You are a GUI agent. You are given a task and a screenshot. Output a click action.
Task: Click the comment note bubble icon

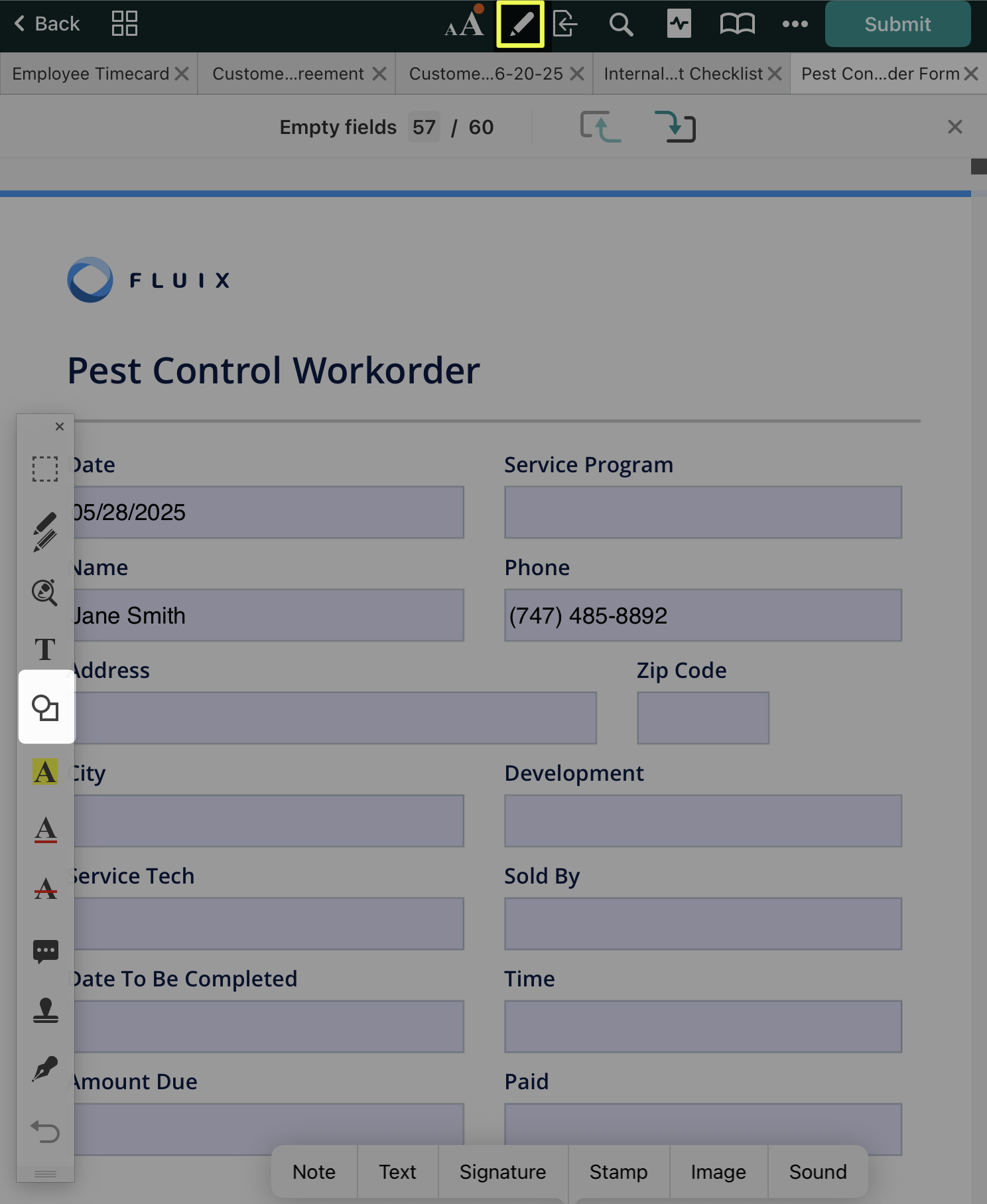[x=45, y=951]
